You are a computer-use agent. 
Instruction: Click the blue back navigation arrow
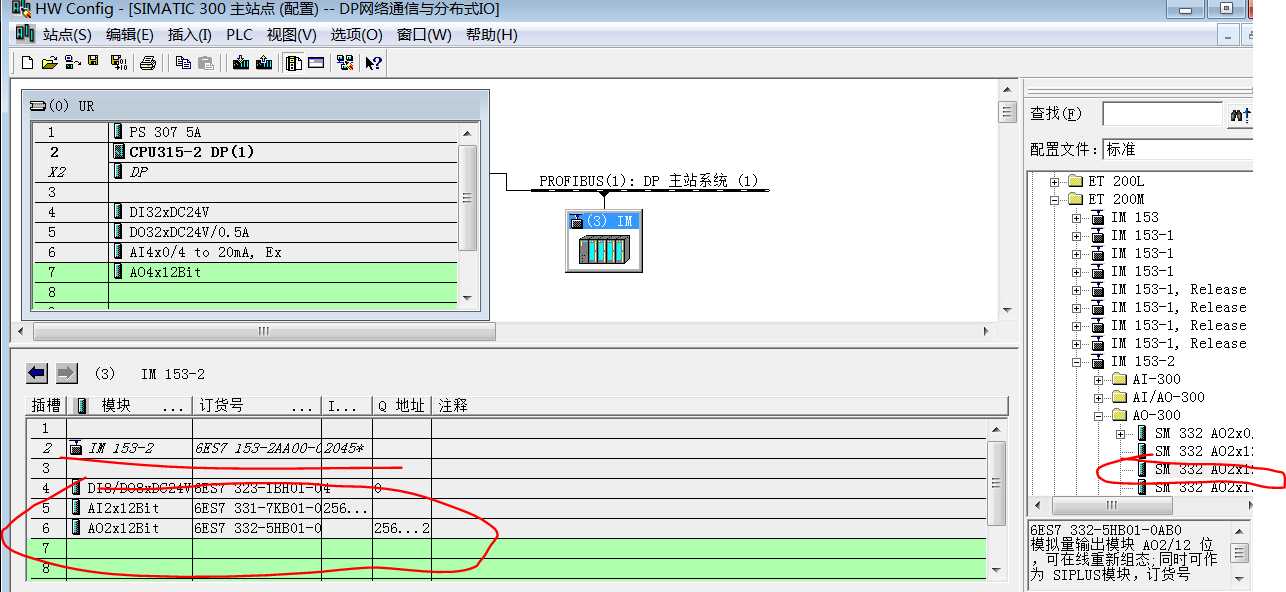(x=37, y=373)
